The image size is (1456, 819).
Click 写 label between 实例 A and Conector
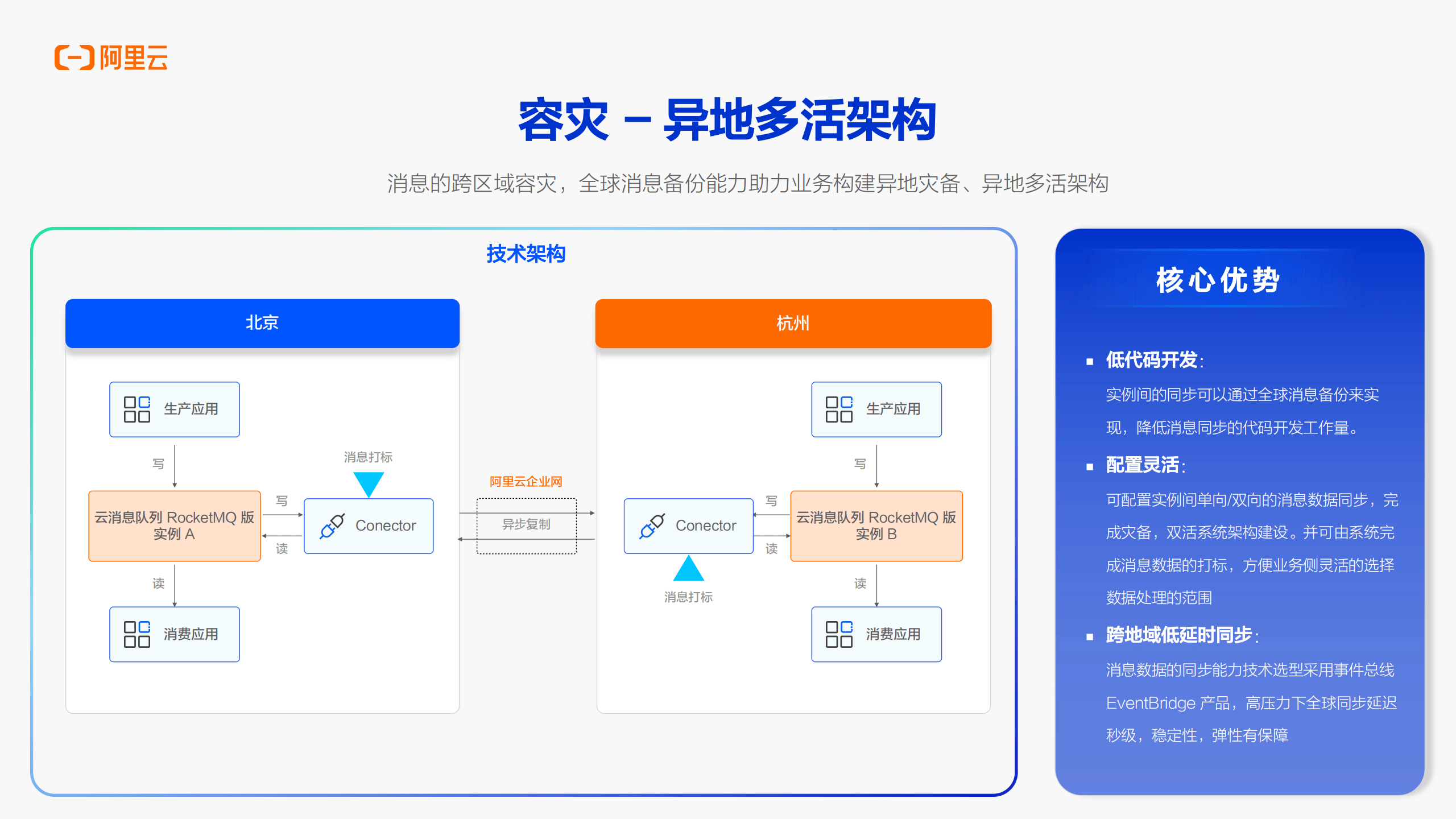click(x=282, y=501)
